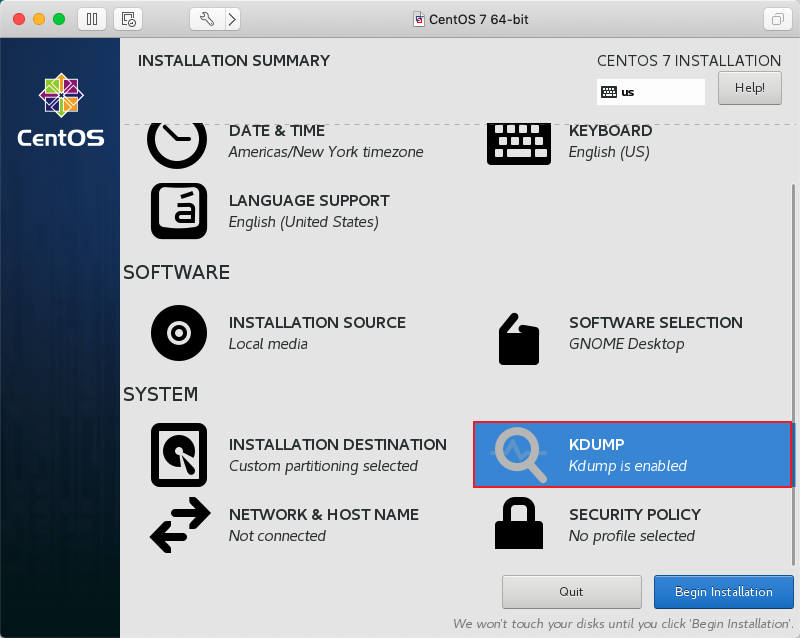Take a VM snapshot from toolbar
800x638 pixels.
128,19
